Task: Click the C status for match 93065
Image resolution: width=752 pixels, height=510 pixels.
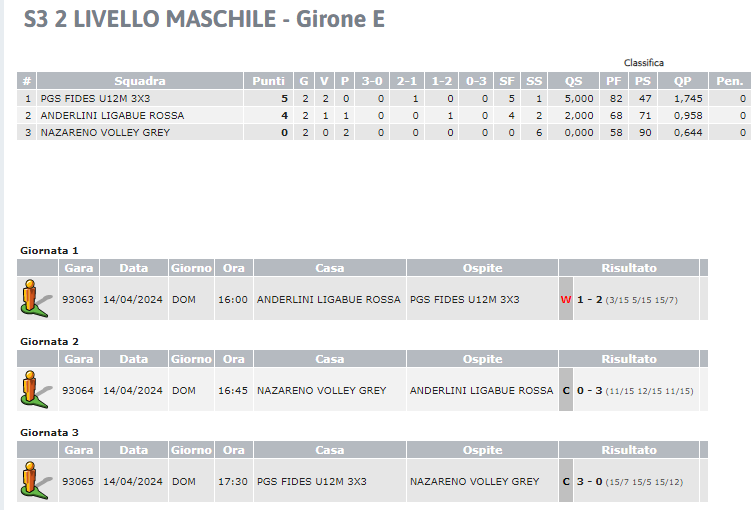Action: (566, 482)
